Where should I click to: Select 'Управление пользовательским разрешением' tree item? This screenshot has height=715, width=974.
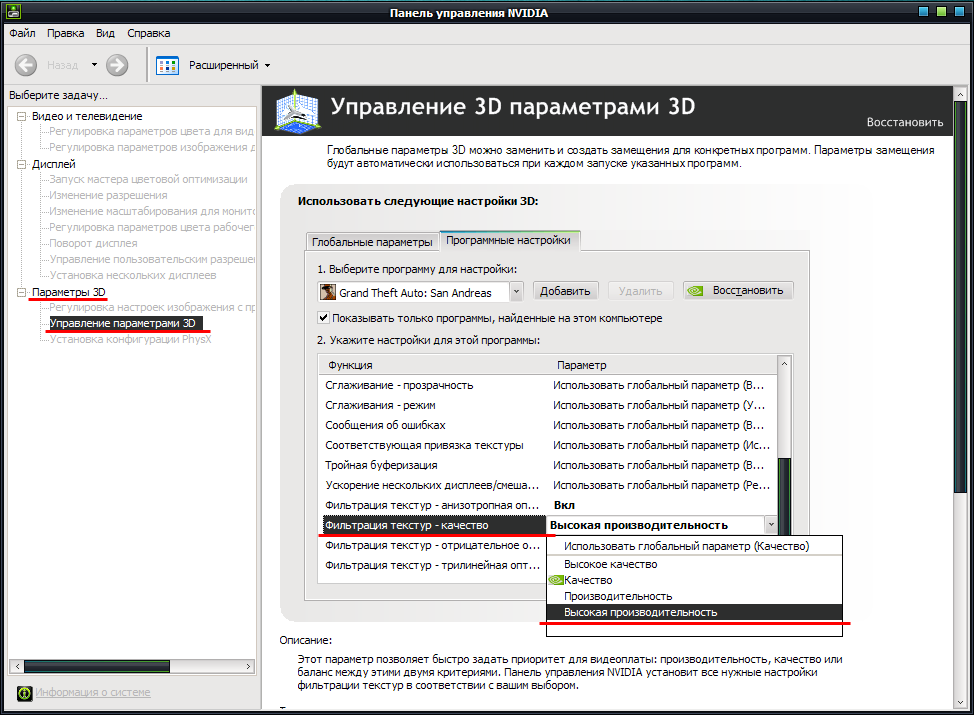[x=152, y=259]
